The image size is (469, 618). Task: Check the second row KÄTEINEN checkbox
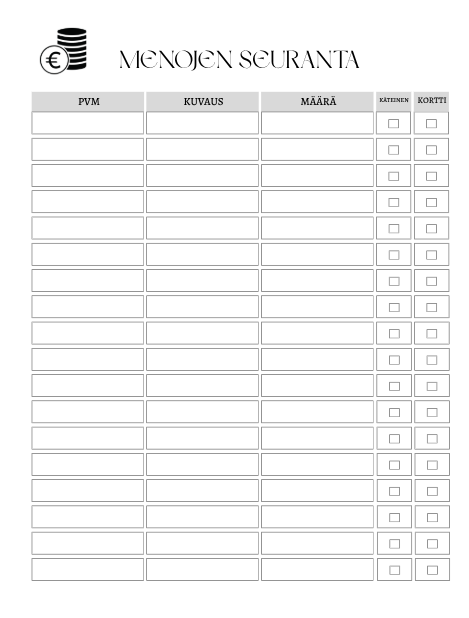tap(393, 150)
